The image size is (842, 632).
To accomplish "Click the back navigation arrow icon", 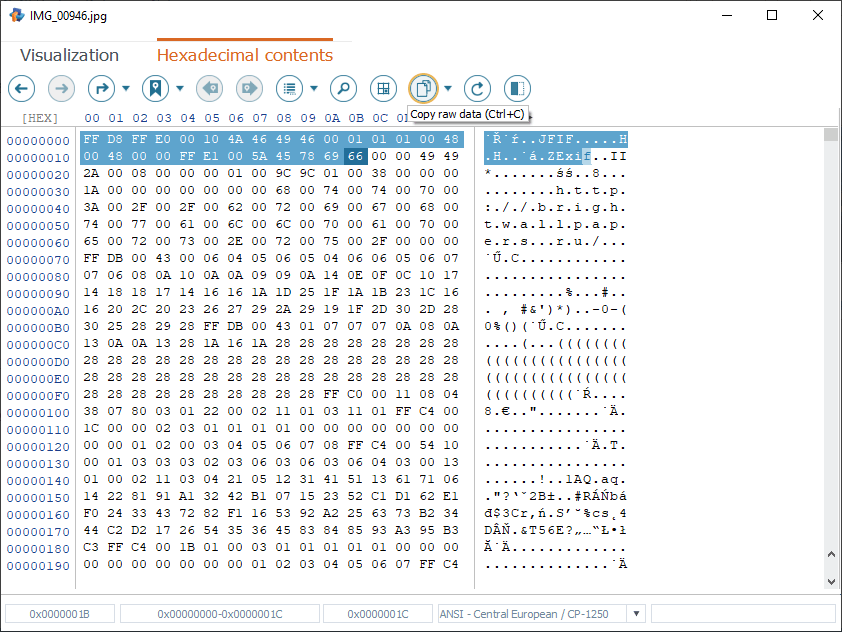I will pyautogui.click(x=22, y=88).
